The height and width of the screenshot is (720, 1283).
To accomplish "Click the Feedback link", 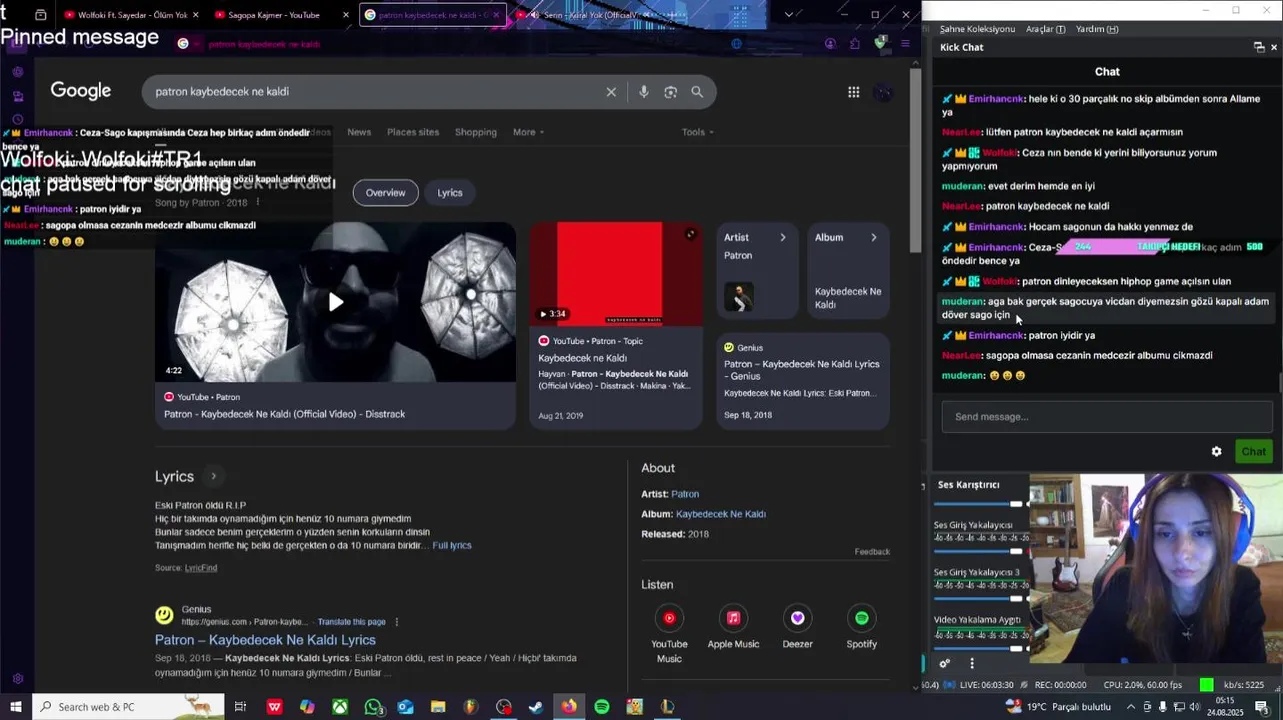I will tap(872, 552).
